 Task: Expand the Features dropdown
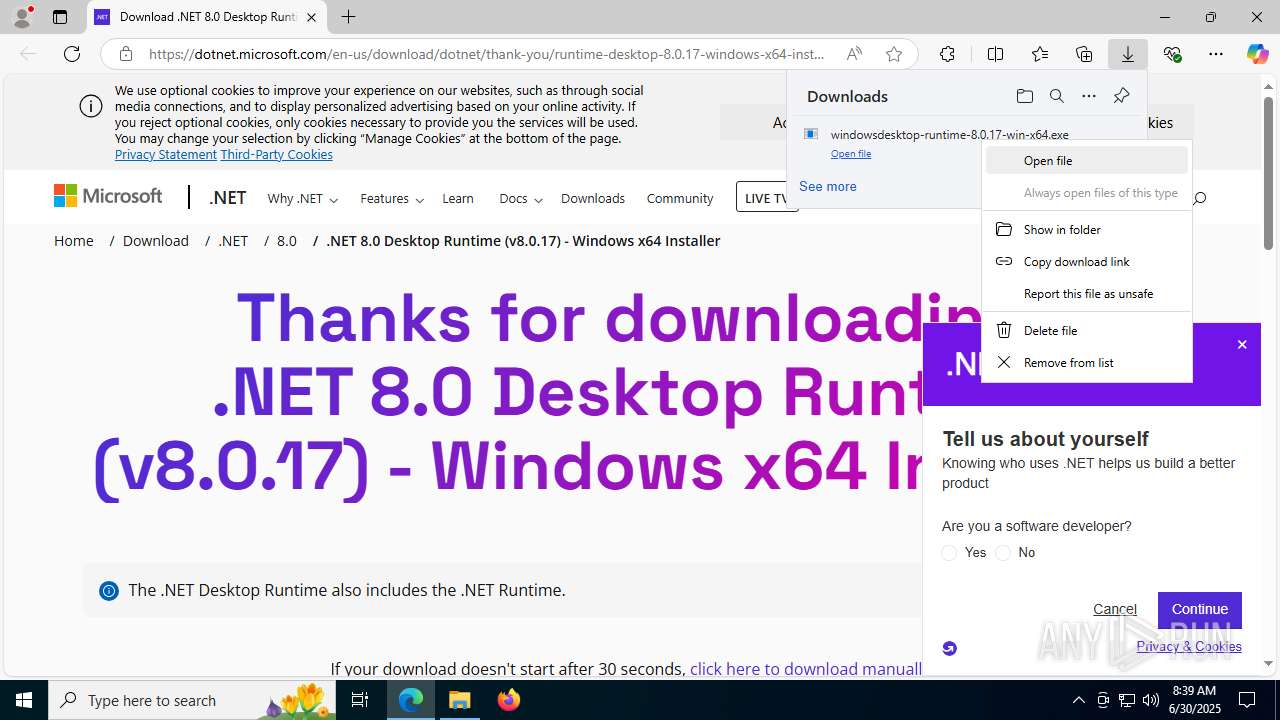pyautogui.click(x=392, y=198)
